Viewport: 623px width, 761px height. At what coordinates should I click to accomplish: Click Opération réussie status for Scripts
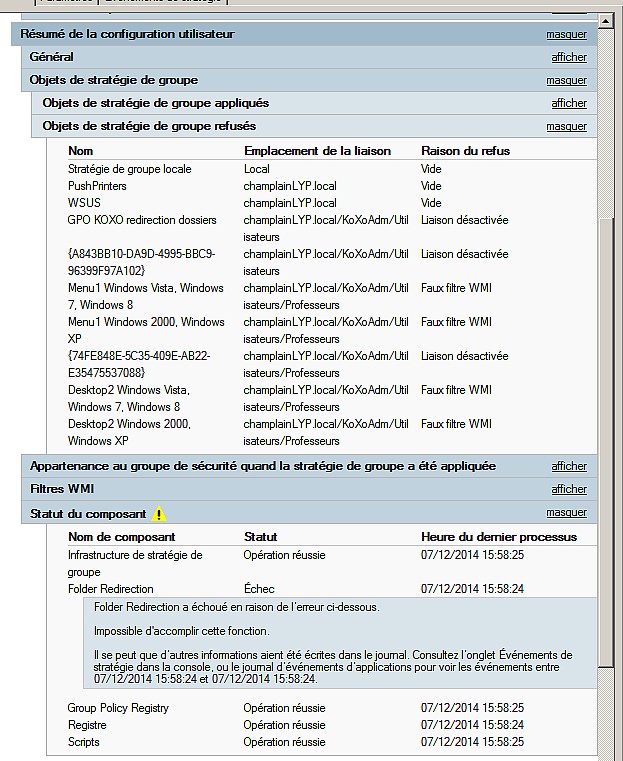tap(284, 742)
